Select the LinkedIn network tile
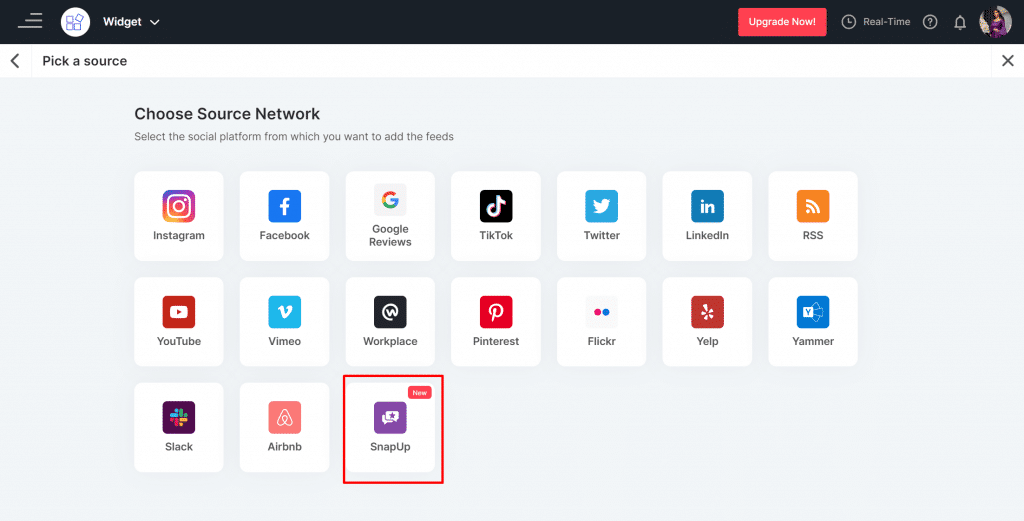This screenshot has width=1024, height=521. [x=707, y=215]
